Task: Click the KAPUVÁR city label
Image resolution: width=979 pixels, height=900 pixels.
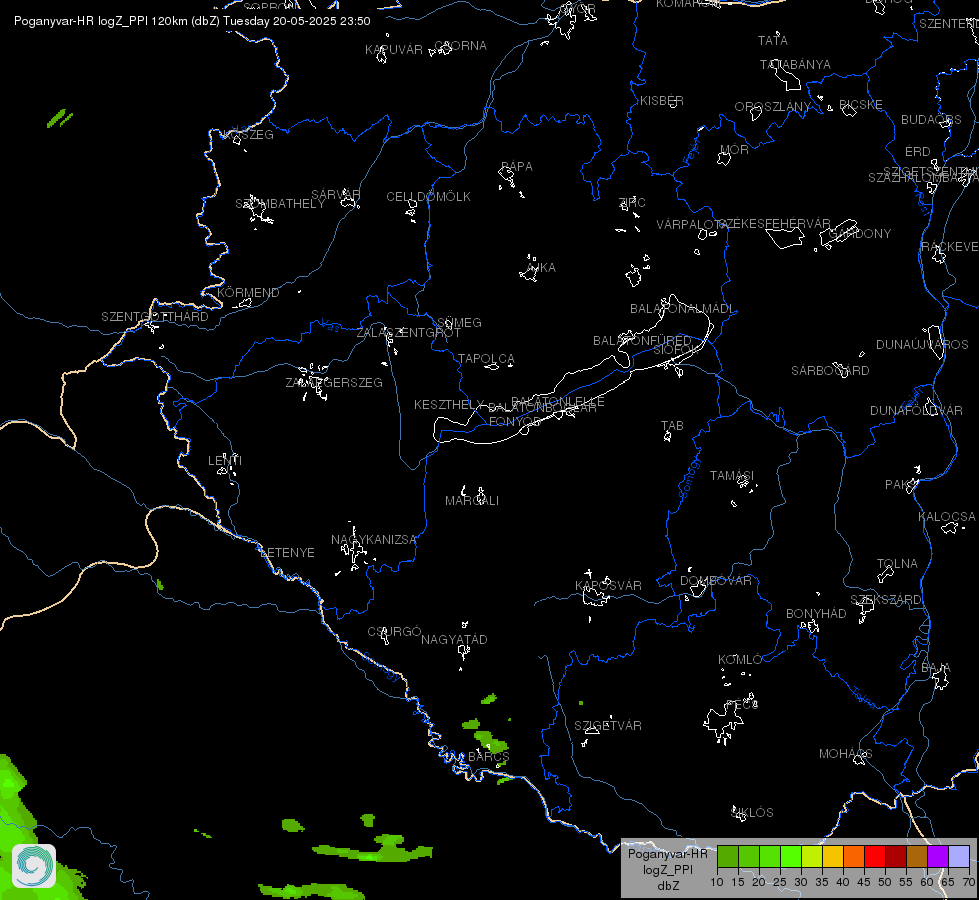Action: click(394, 49)
